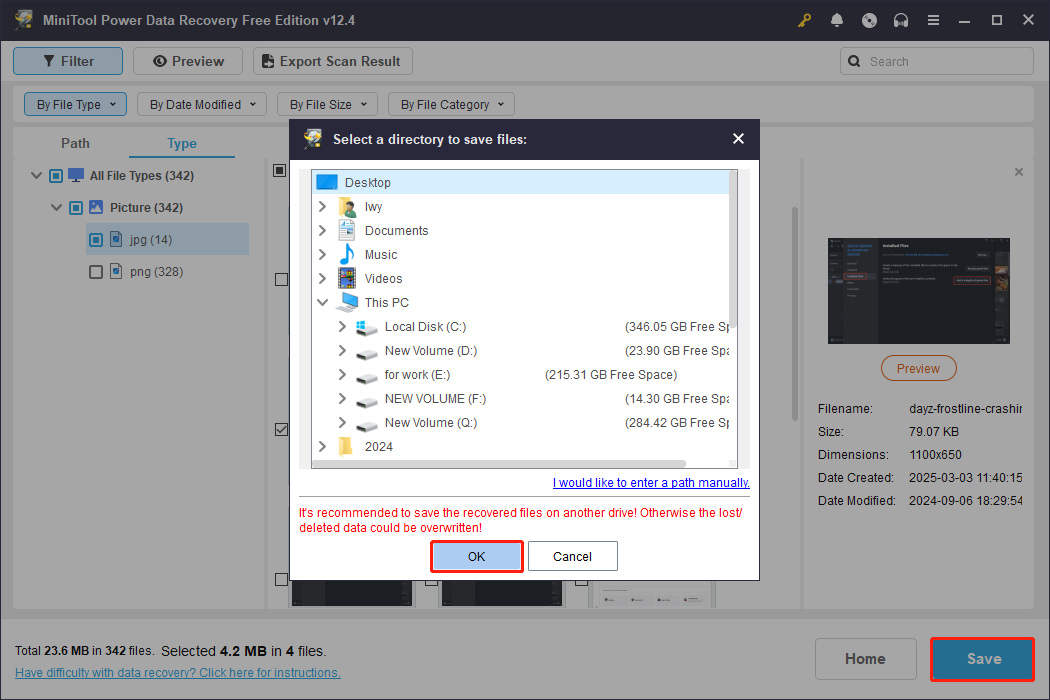Click the png file type icon
The height and width of the screenshot is (700, 1050).
116,271
